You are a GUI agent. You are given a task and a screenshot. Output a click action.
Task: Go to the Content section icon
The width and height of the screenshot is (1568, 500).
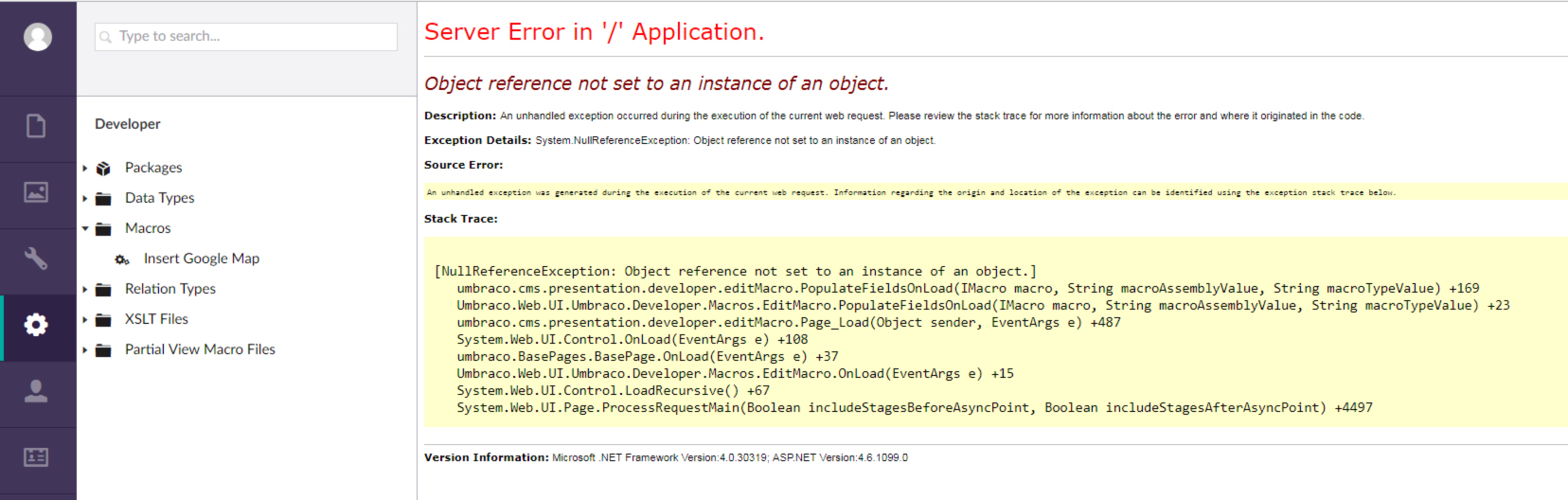(36, 126)
